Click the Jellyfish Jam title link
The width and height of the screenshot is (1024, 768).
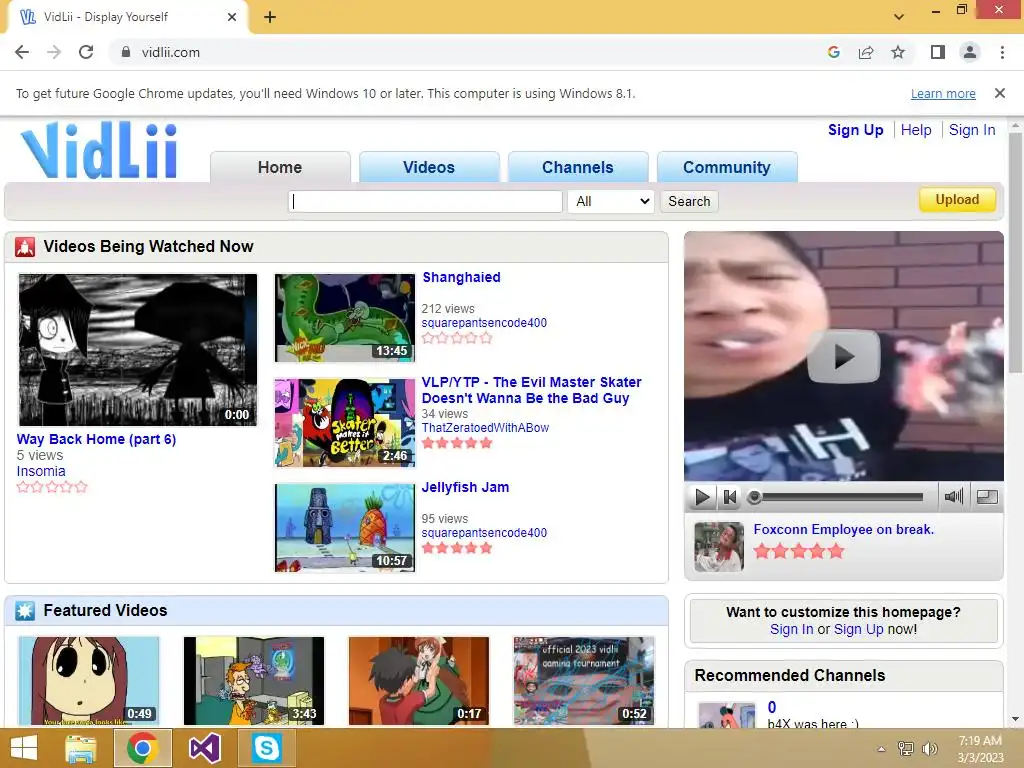pos(465,487)
